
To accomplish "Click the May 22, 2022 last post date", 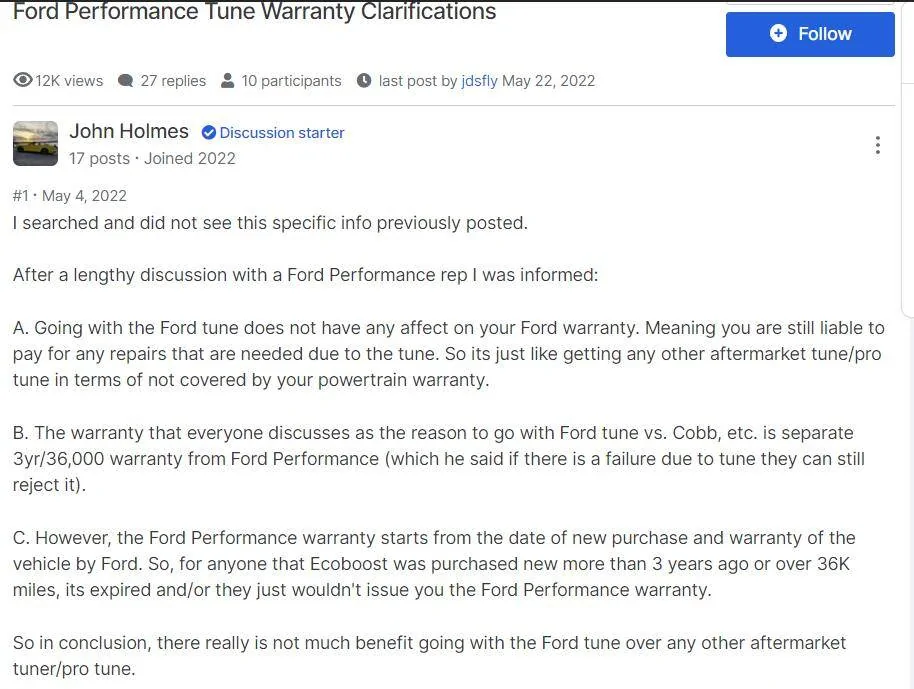I will [x=548, y=80].
